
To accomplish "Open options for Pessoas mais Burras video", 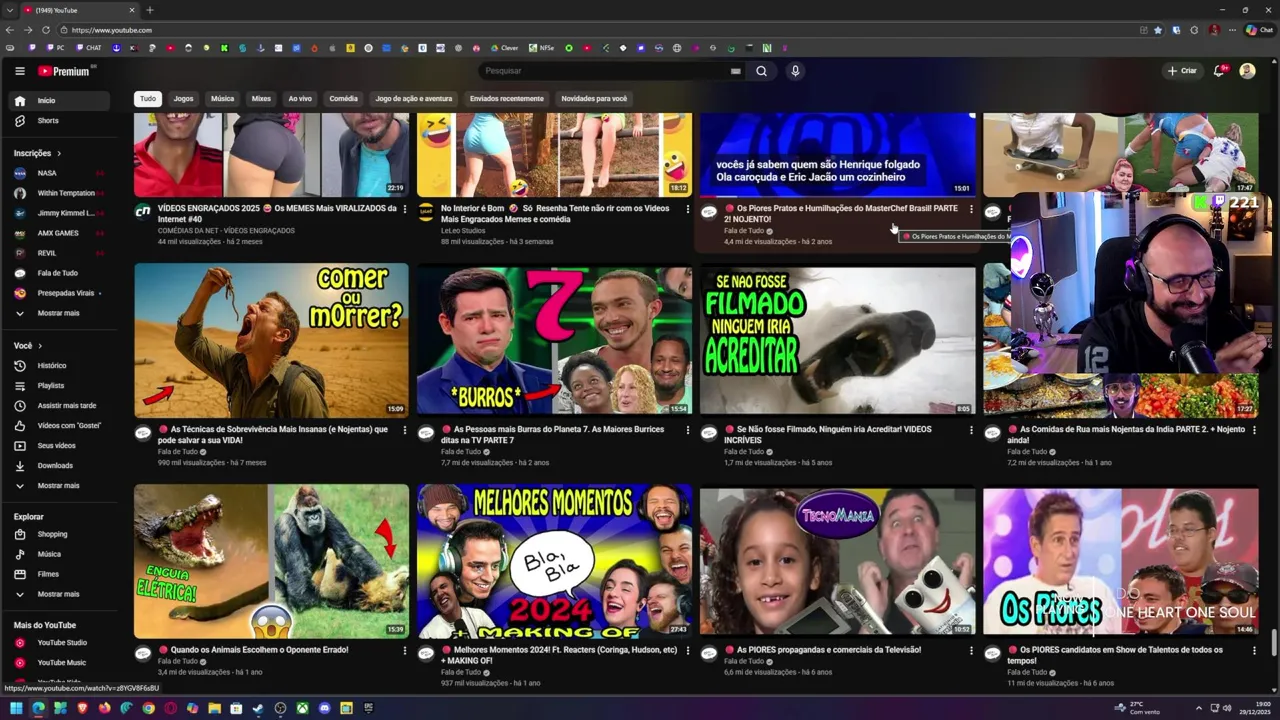I will 687,430.
